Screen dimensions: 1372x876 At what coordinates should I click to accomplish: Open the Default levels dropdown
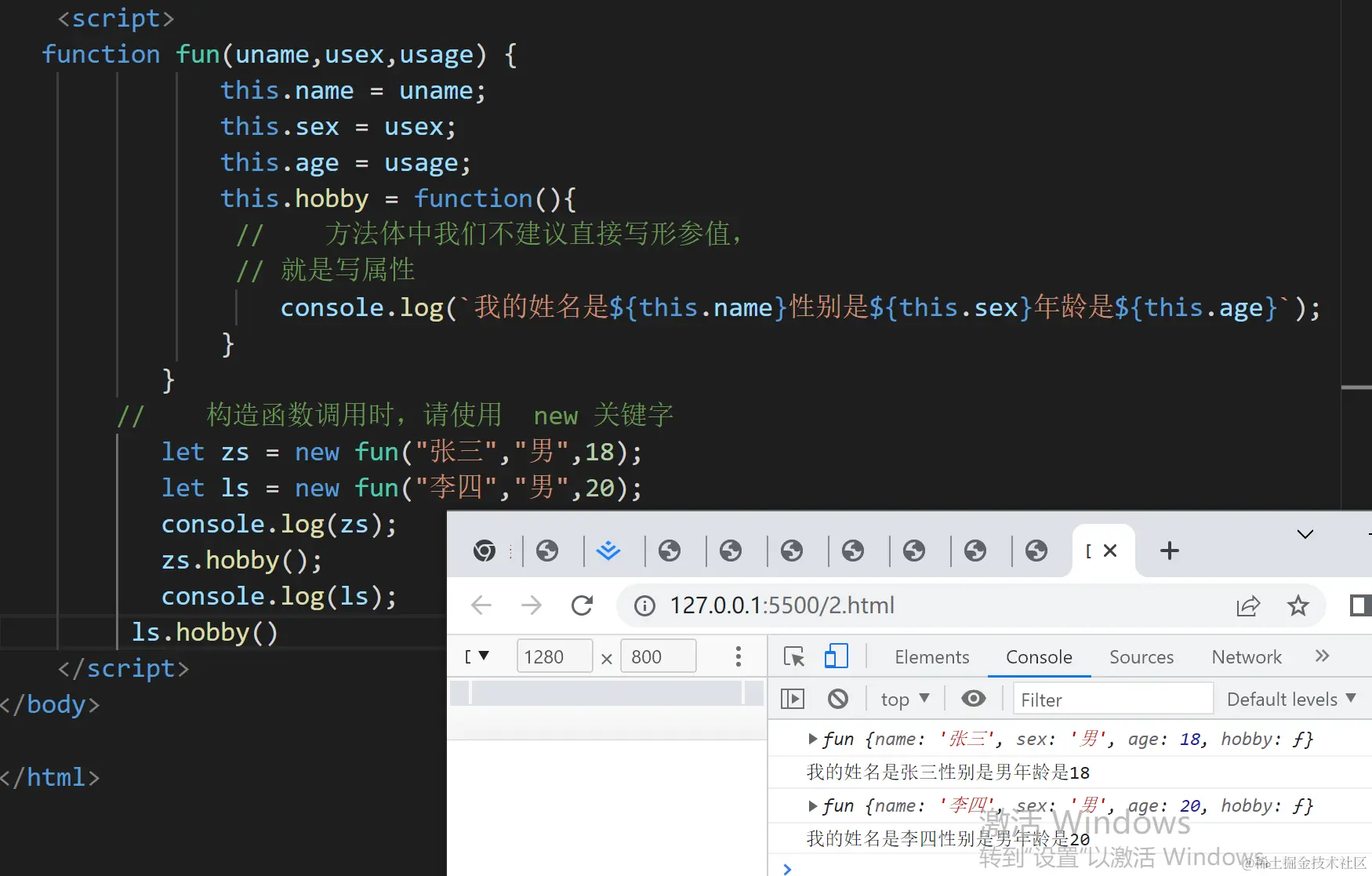point(1291,699)
